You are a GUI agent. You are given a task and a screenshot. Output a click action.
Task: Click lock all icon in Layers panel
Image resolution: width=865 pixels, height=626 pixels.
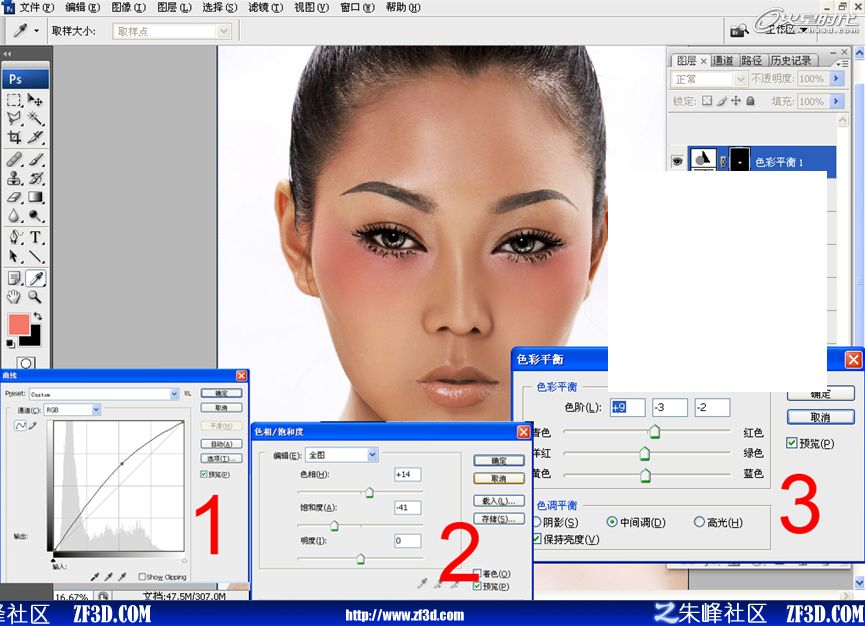coord(750,101)
